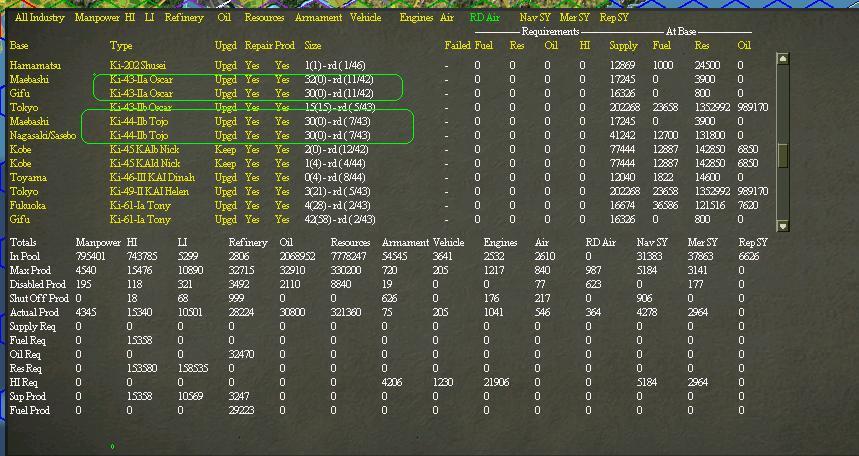Click size value 1(1) - rd (1/46)
The height and width of the screenshot is (456, 859).
pyautogui.click(x=334, y=65)
